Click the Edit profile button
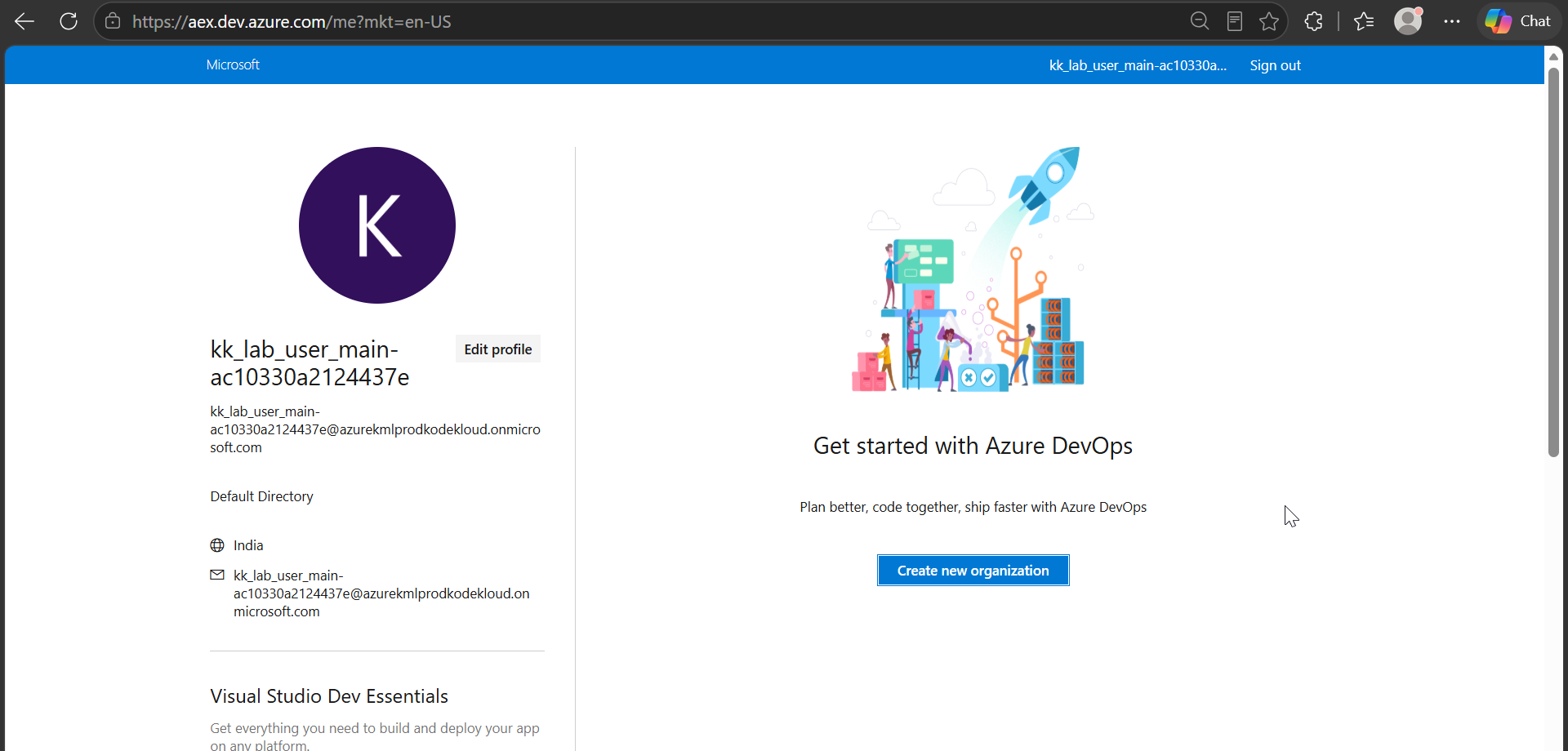Screen dimensions: 1568x751 coord(498,349)
